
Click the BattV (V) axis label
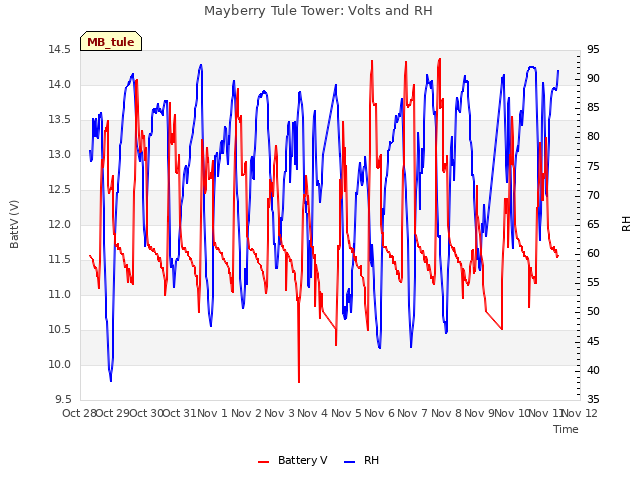pos(14,224)
